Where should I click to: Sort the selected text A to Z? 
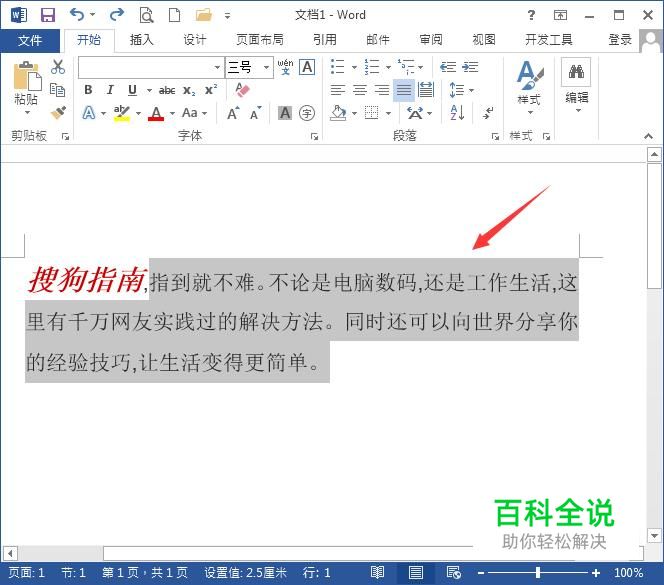pyautogui.click(x=457, y=113)
